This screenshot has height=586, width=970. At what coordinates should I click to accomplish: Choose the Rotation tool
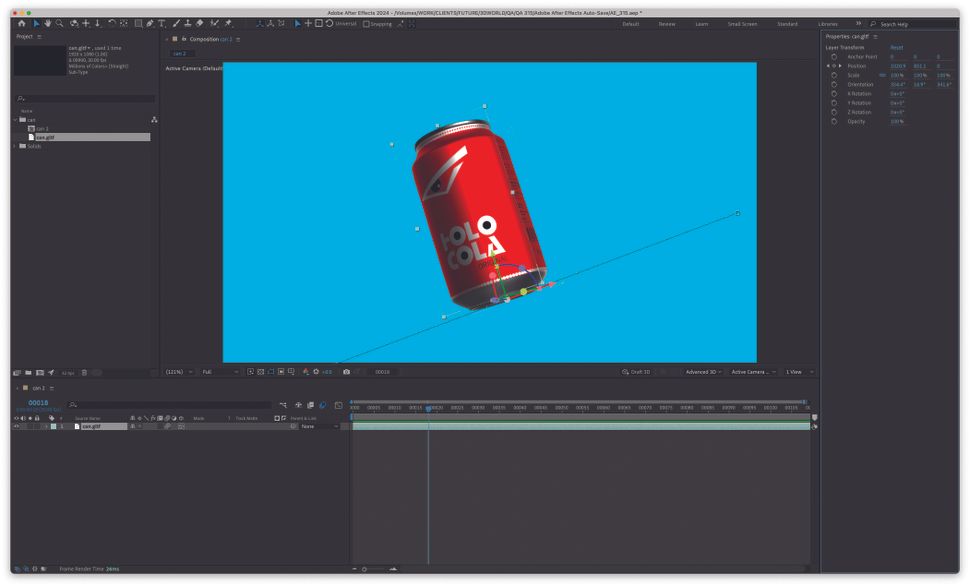coord(111,23)
